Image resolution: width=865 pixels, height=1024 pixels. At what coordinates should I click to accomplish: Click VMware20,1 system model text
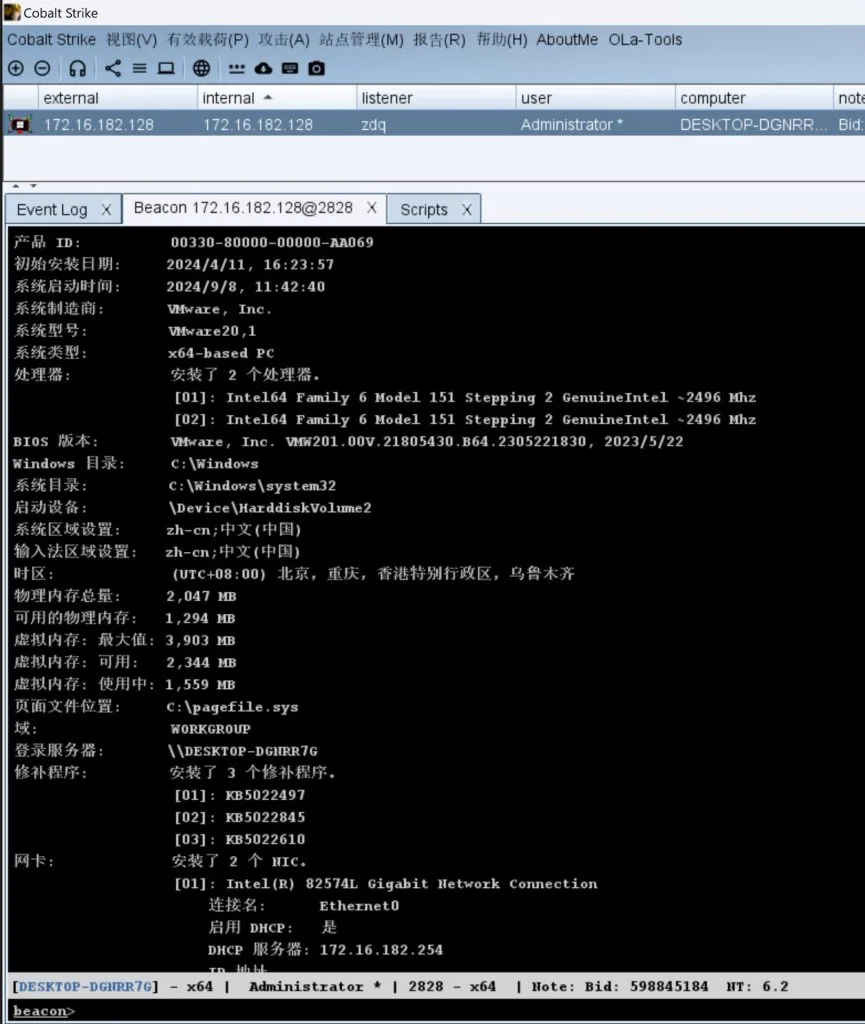(x=212, y=330)
